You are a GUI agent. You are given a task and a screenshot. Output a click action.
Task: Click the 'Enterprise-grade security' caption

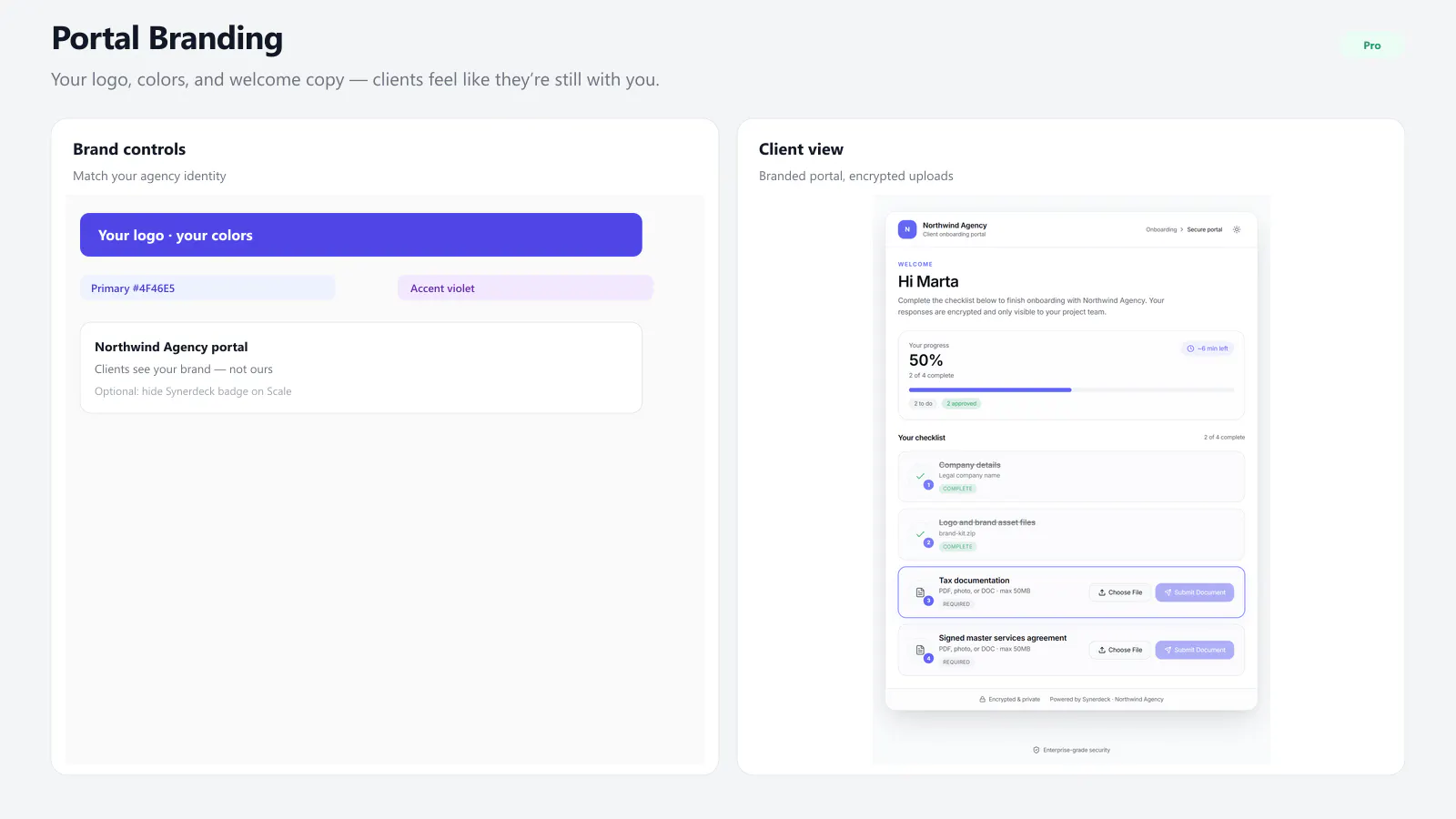click(x=1077, y=751)
